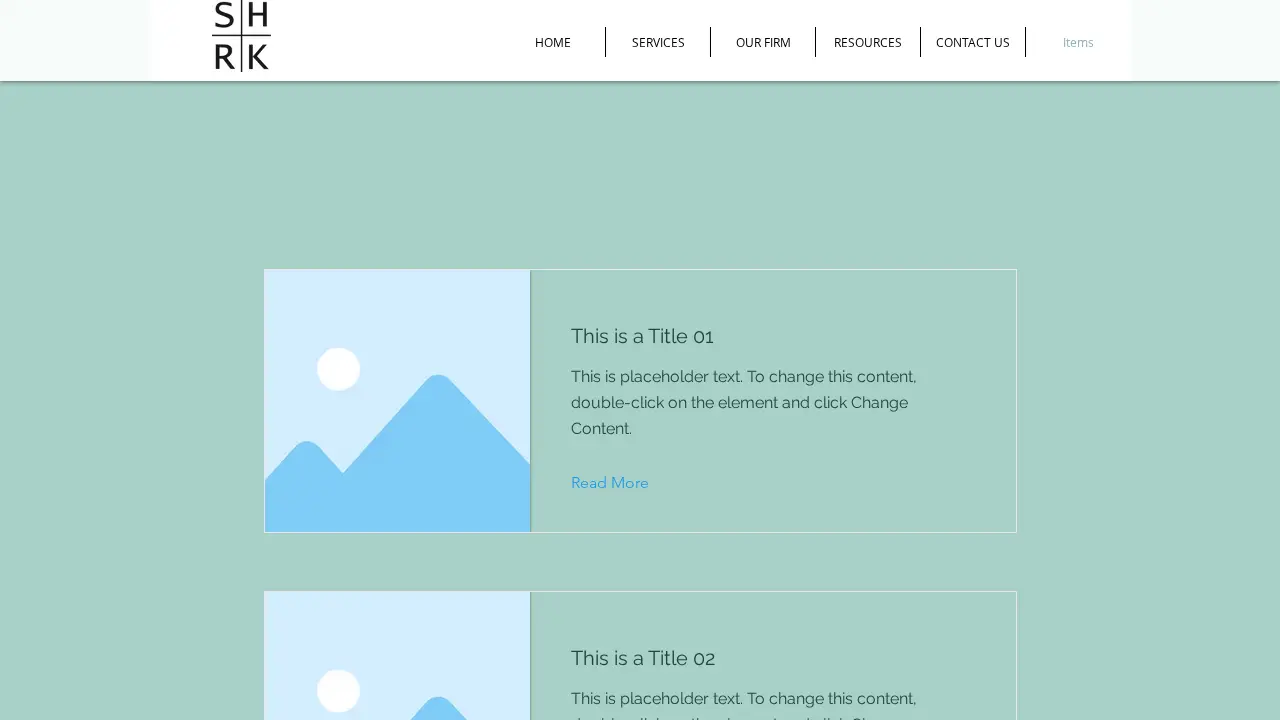Follow the Read More link for Title 01
1280x720 pixels.
tap(610, 483)
